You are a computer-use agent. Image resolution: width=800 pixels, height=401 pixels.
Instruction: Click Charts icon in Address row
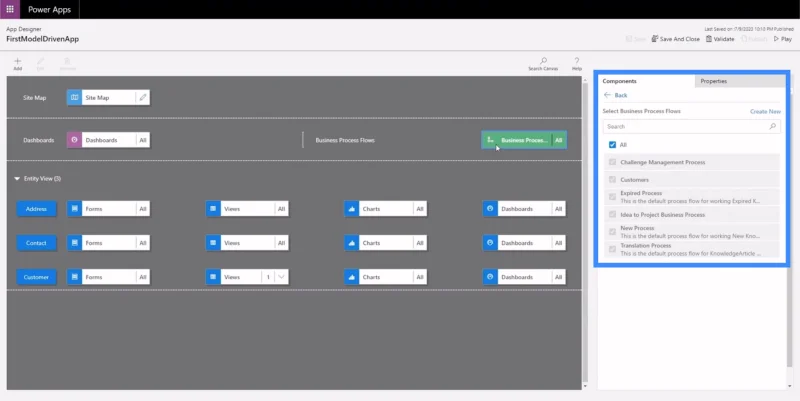tap(352, 209)
